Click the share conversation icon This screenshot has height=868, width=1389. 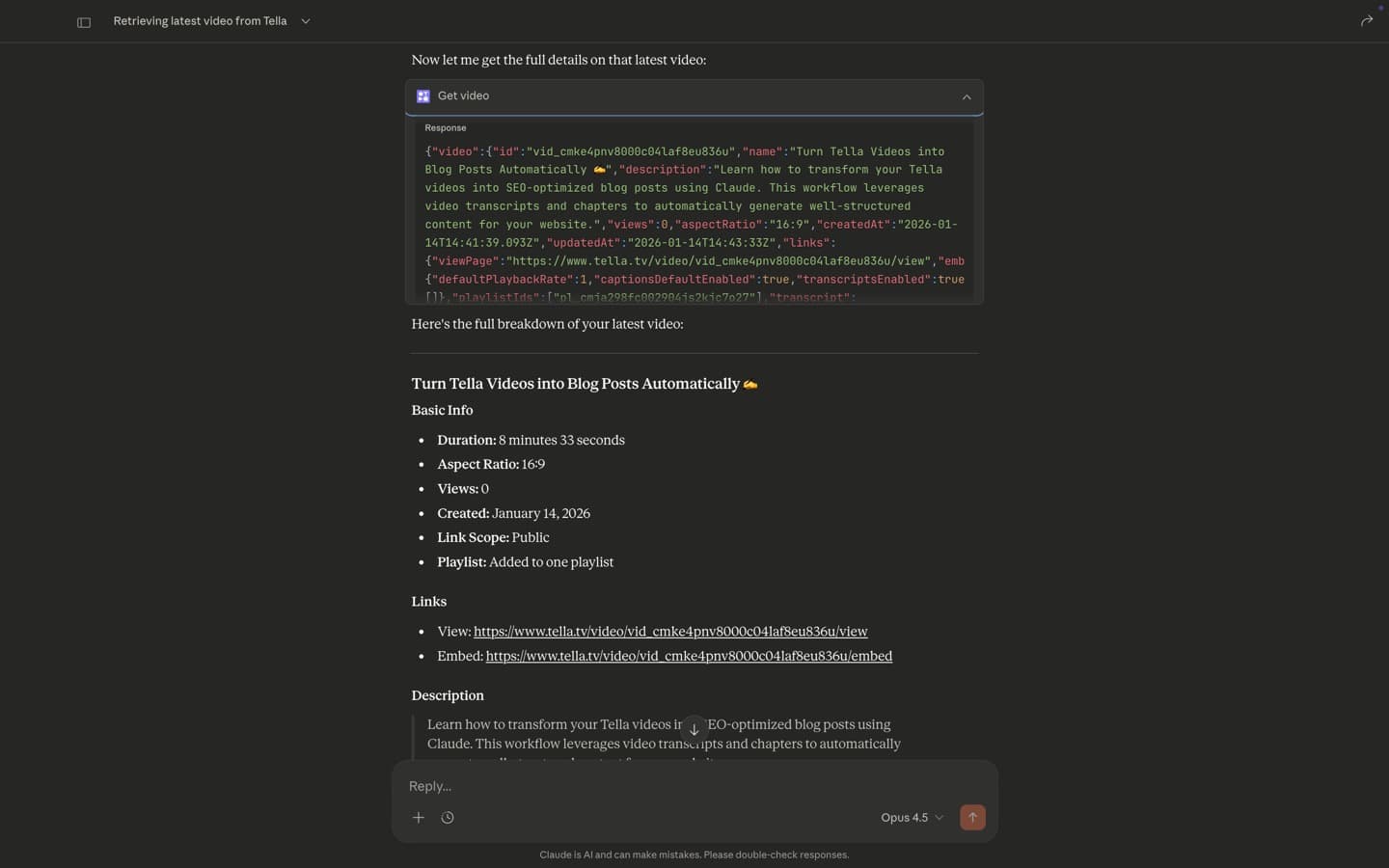1367,20
